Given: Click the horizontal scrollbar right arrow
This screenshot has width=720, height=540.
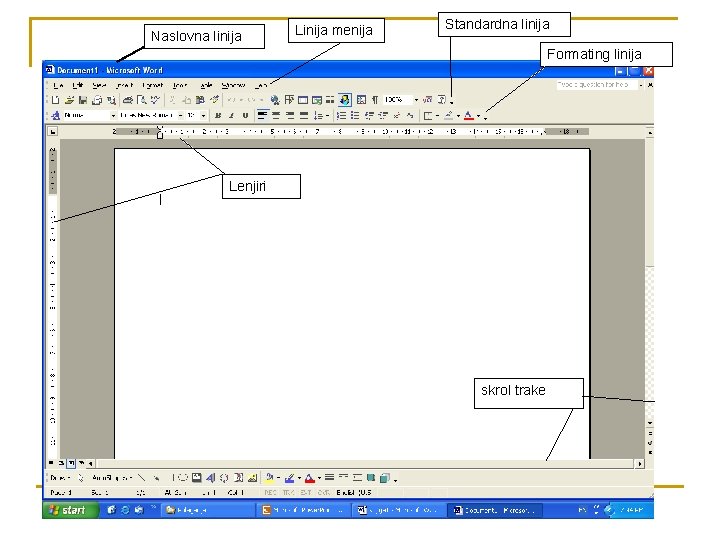Looking at the screenshot, I should [640, 464].
